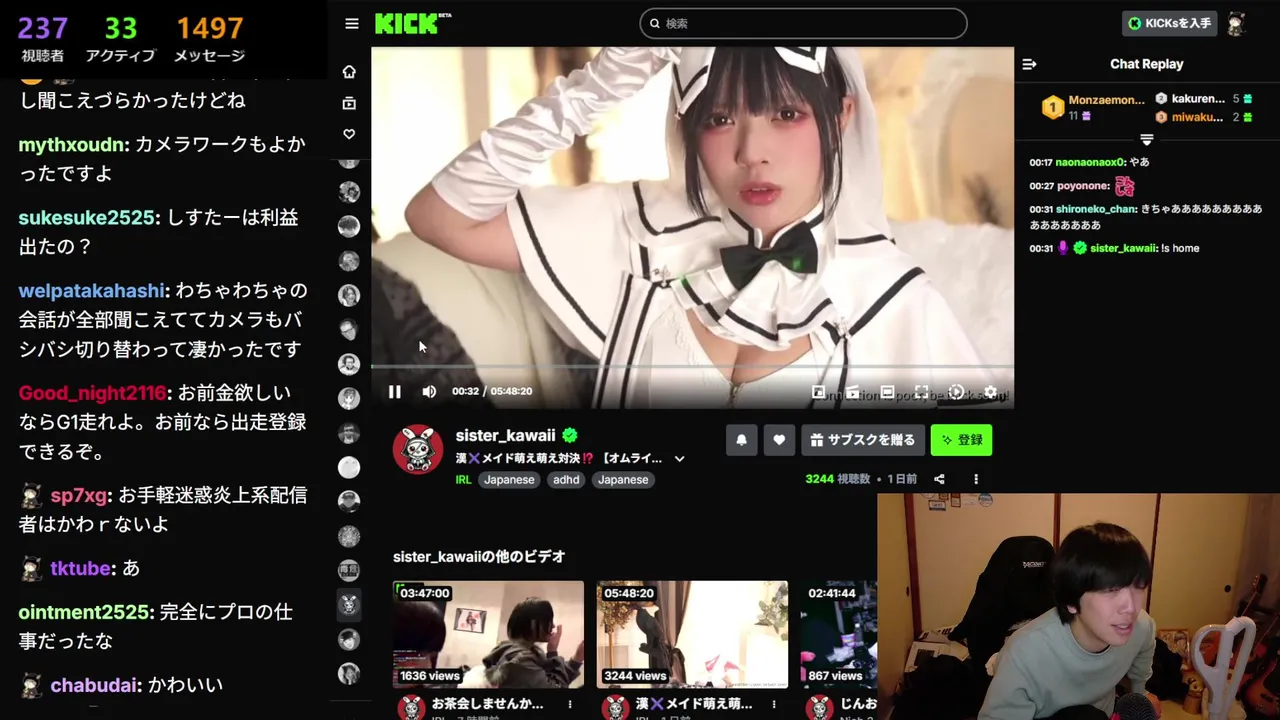The width and height of the screenshot is (1280, 720).
Task: Click welpatakahashi username in left chat overlay
Action: click(x=92, y=291)
